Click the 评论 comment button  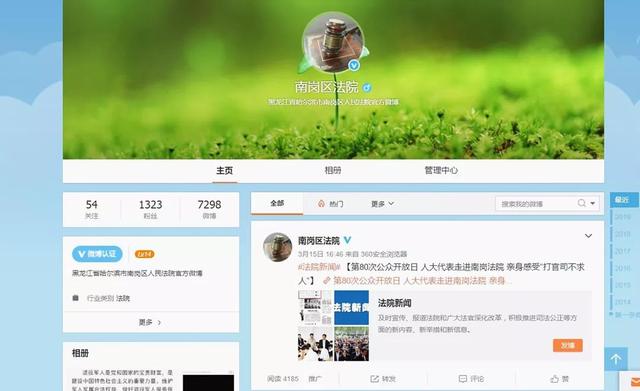pyautogui.click(x=471, y=379)
